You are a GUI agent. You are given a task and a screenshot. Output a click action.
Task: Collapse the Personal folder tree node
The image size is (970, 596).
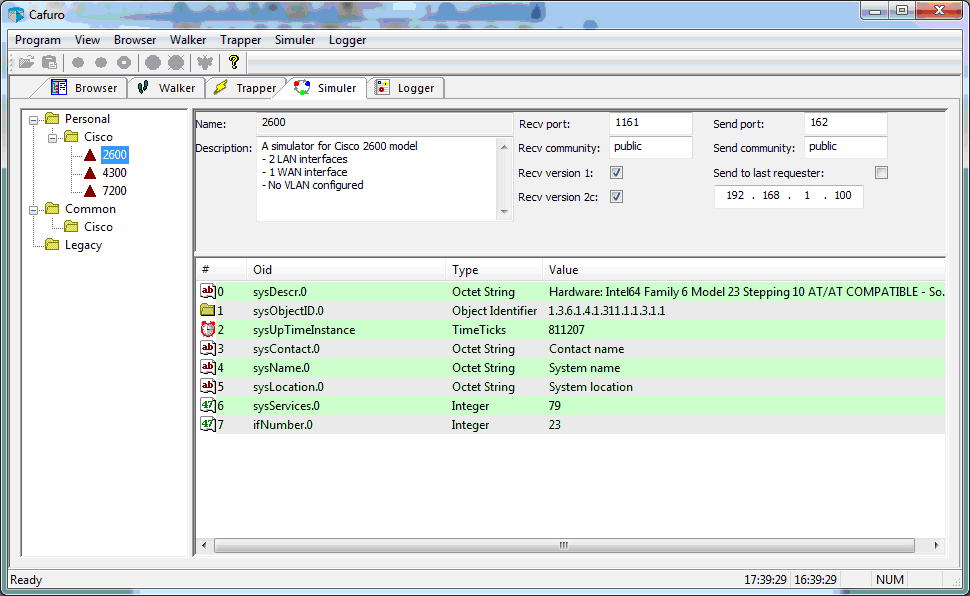point(34,120)
